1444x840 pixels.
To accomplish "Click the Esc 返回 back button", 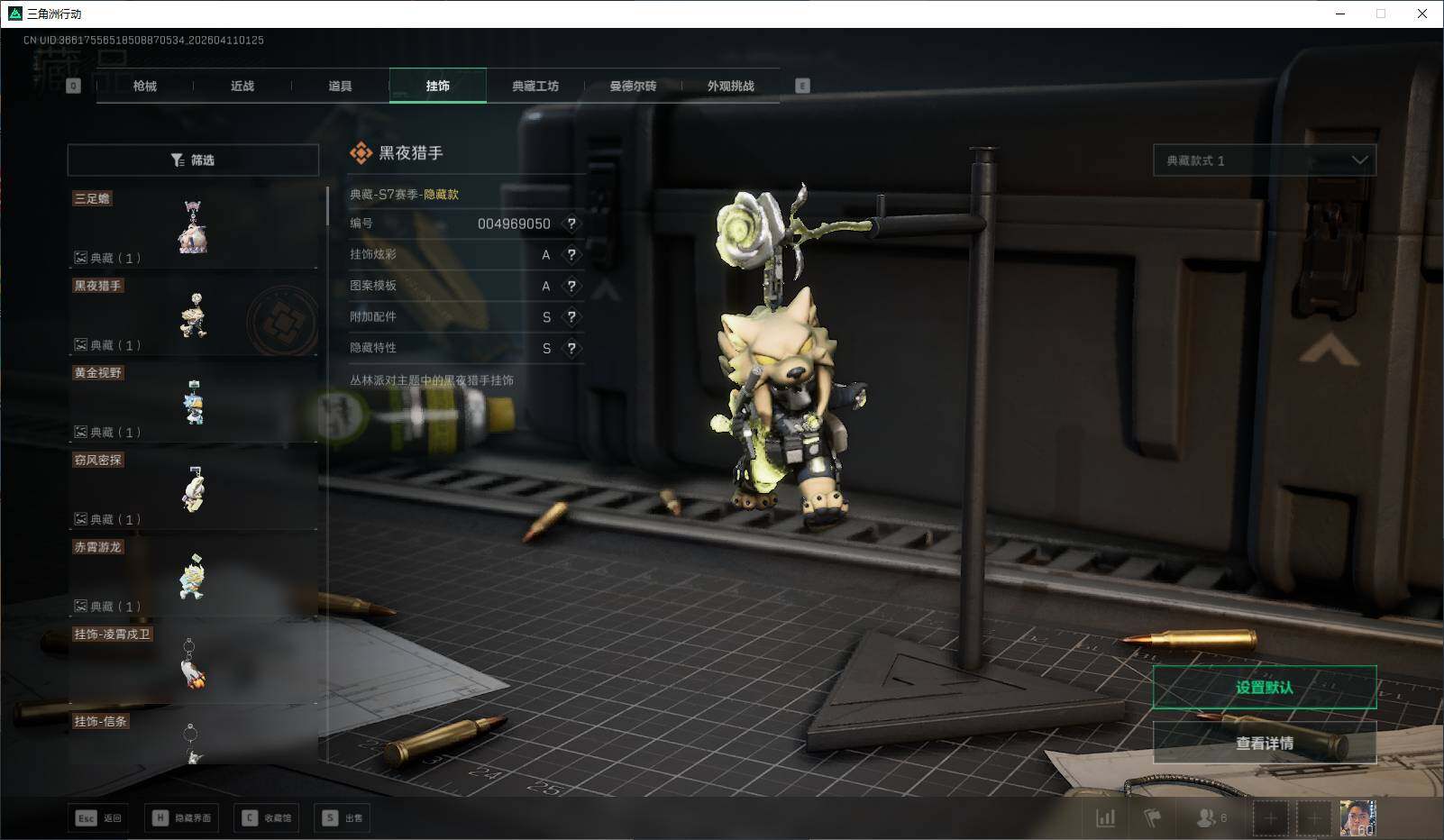I will [98, 817].
